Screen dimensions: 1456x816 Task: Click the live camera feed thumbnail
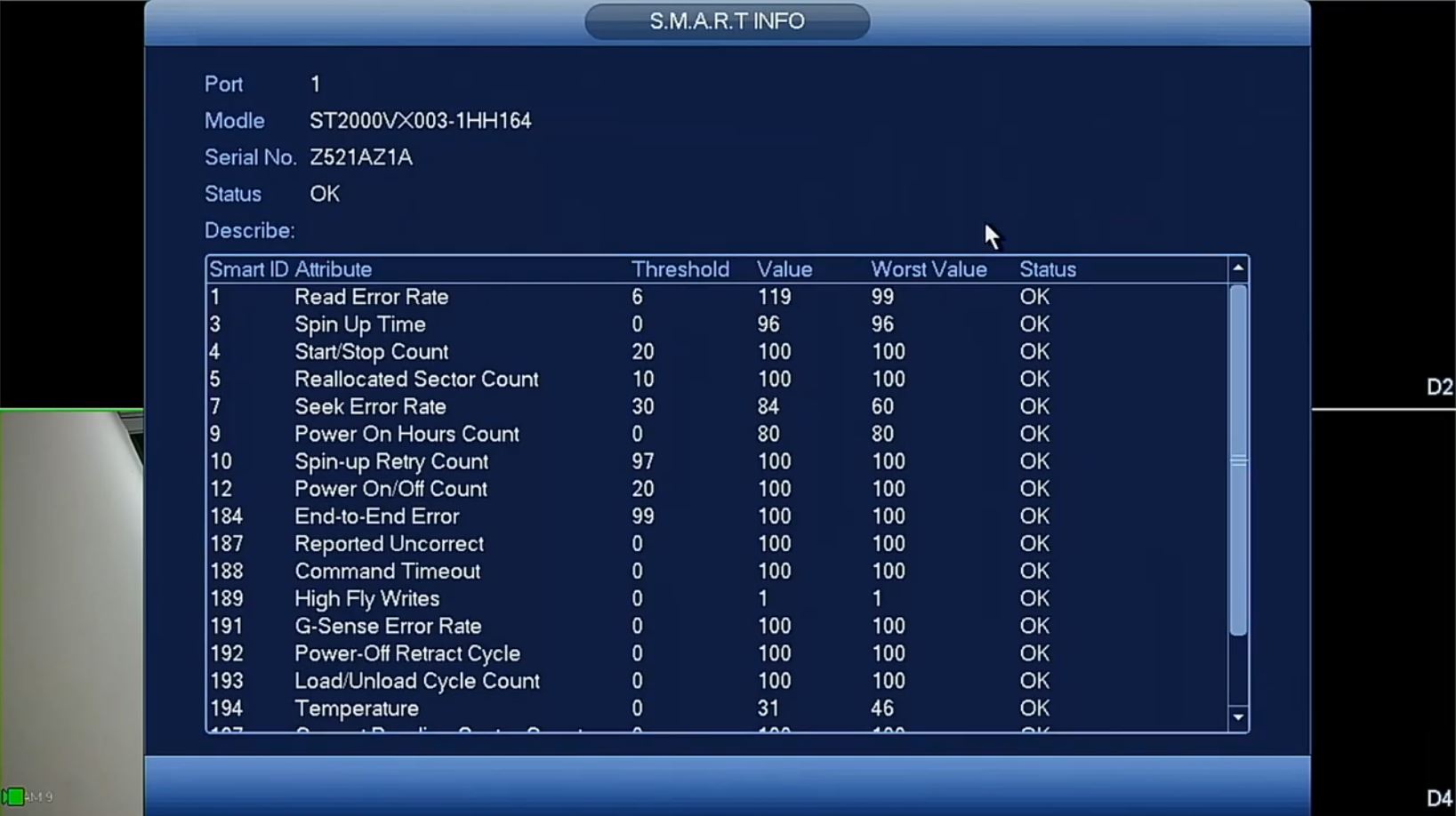(72, 612)
